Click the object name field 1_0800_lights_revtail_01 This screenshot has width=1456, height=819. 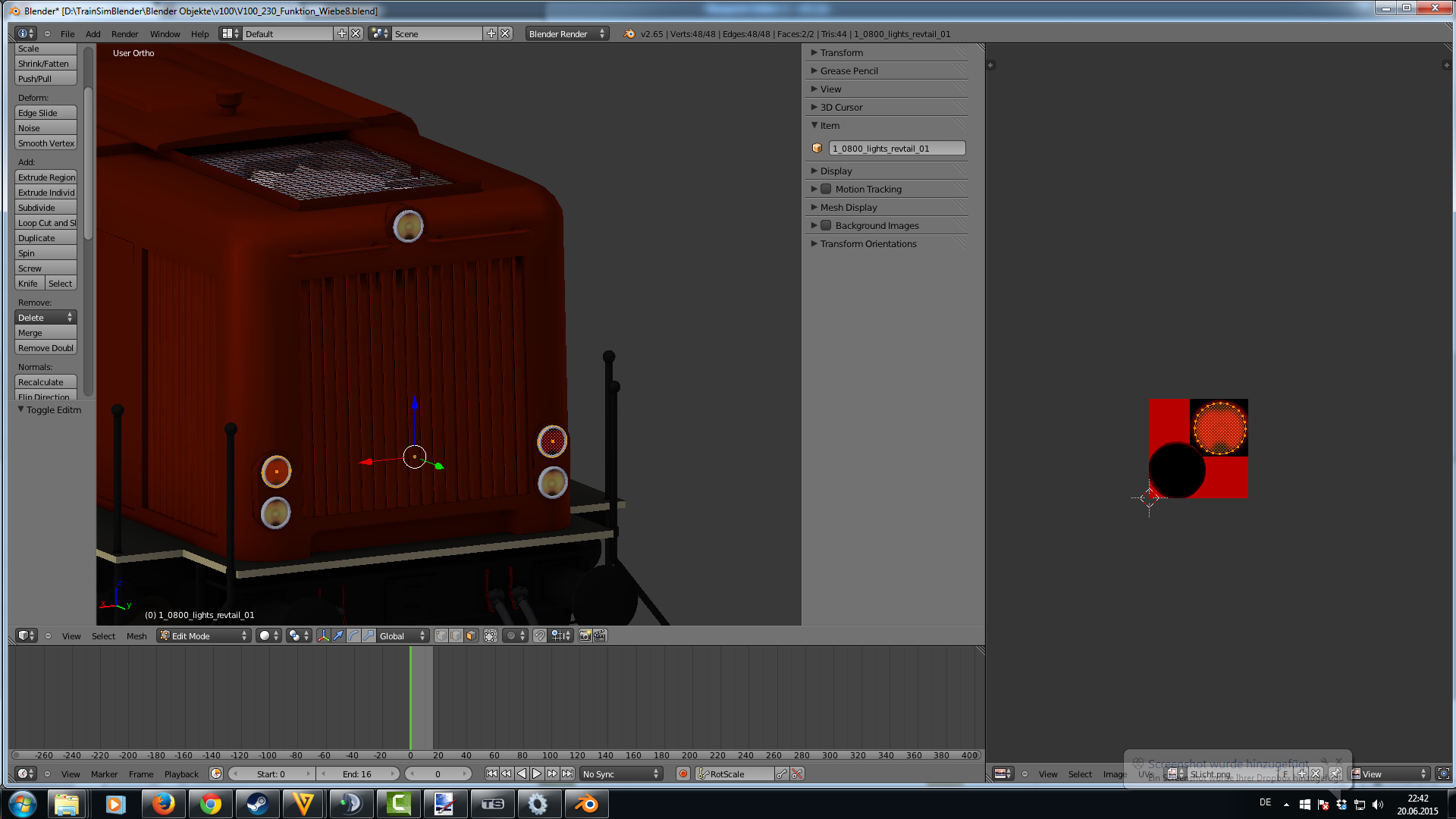(x=896, y=148)
